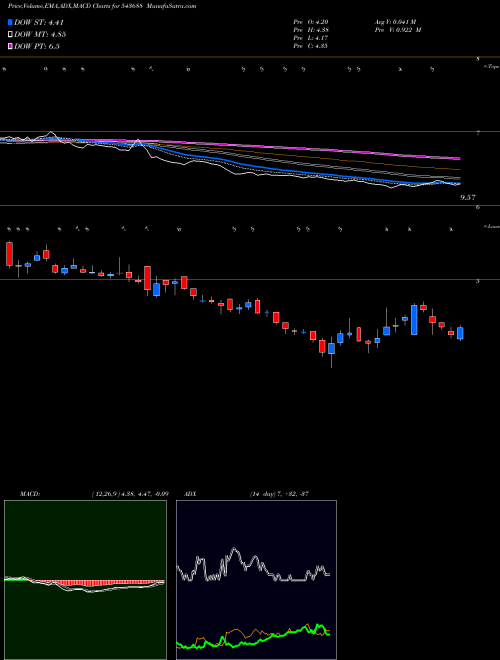Screen dimensions: 500x660
Task: Click the 'Pre H: 4.38' high value
Action: (x=311, y=30)
